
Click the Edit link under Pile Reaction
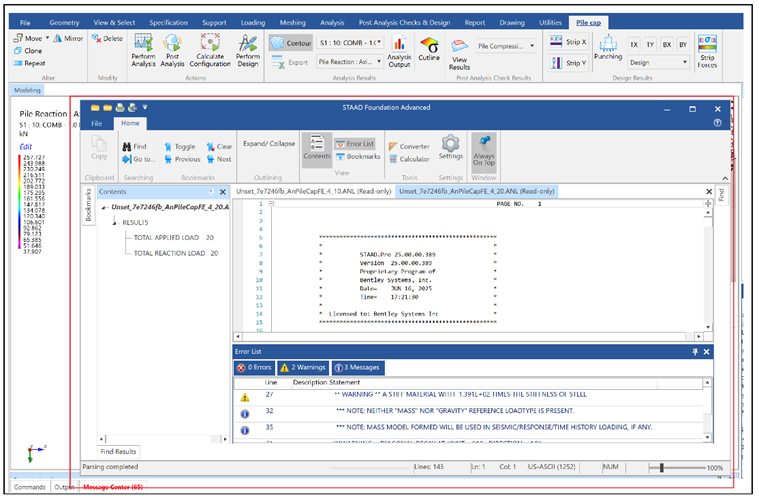(26, 147)
